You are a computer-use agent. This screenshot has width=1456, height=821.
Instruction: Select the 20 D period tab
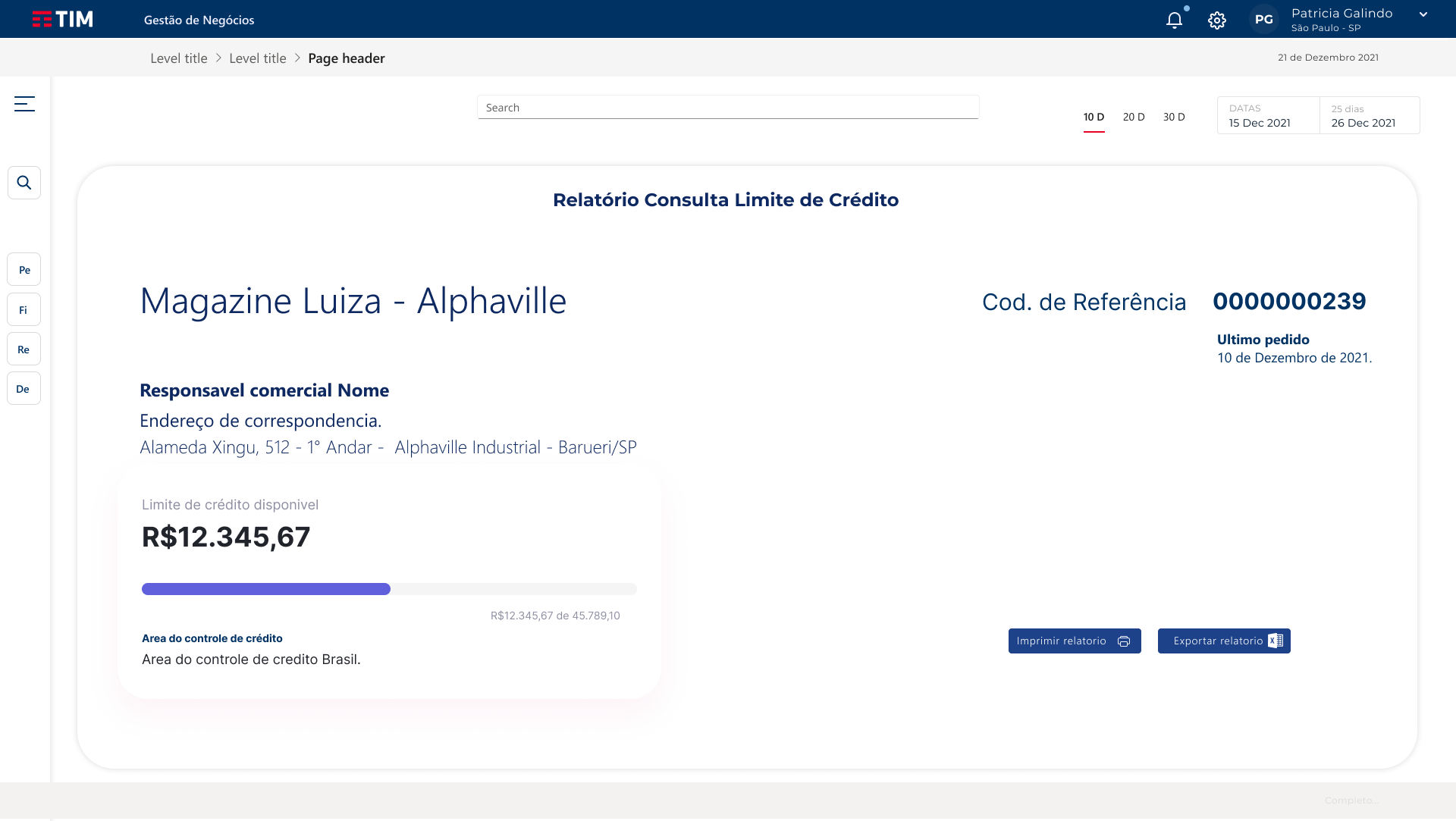[1134, 117]
